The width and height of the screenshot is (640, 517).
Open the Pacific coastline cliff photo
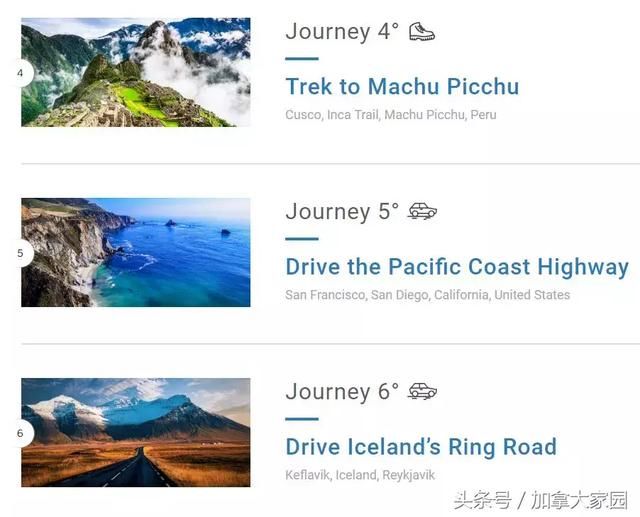coord(136,252)
